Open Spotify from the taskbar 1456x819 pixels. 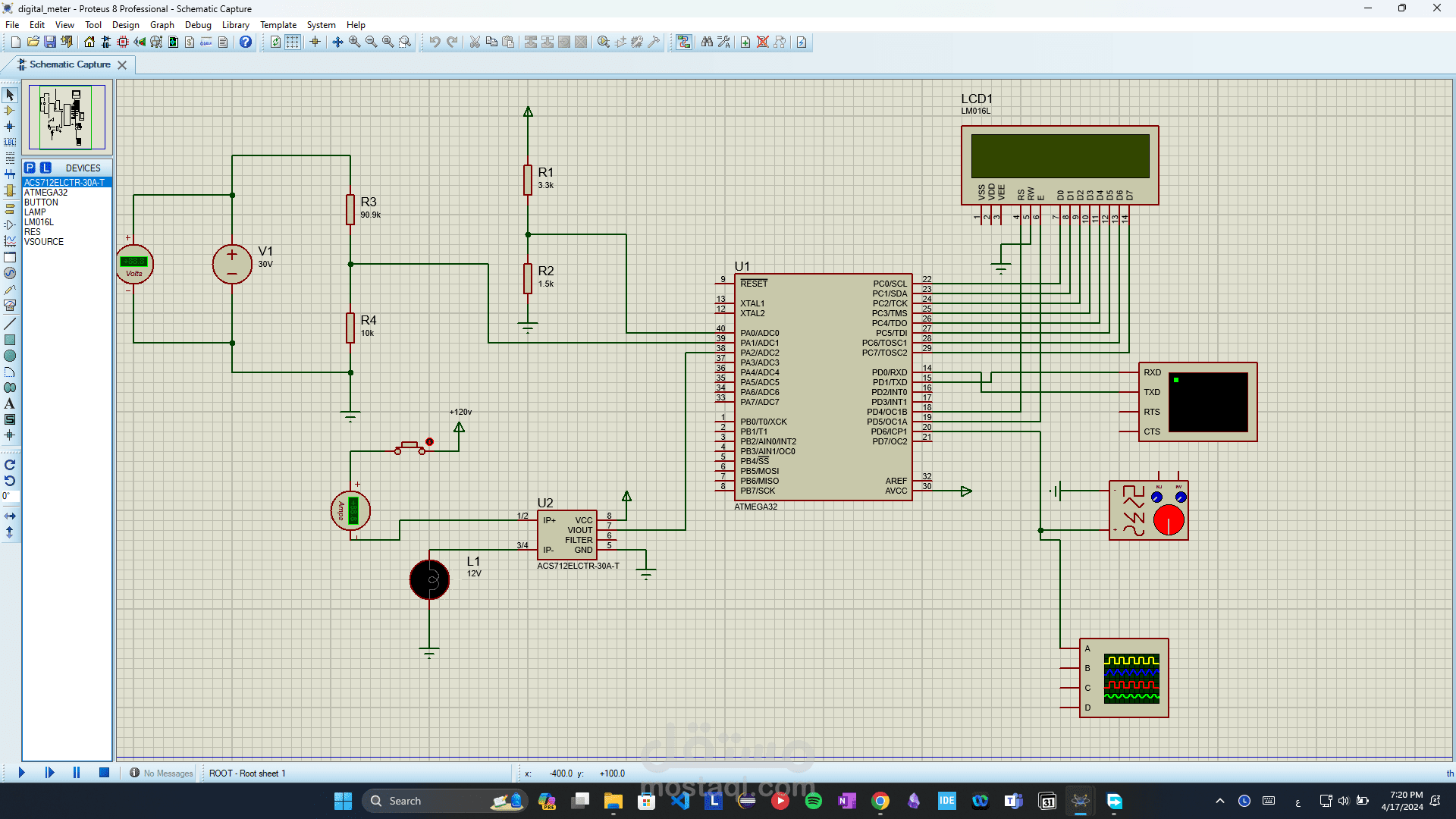click(x=814, y=801)
